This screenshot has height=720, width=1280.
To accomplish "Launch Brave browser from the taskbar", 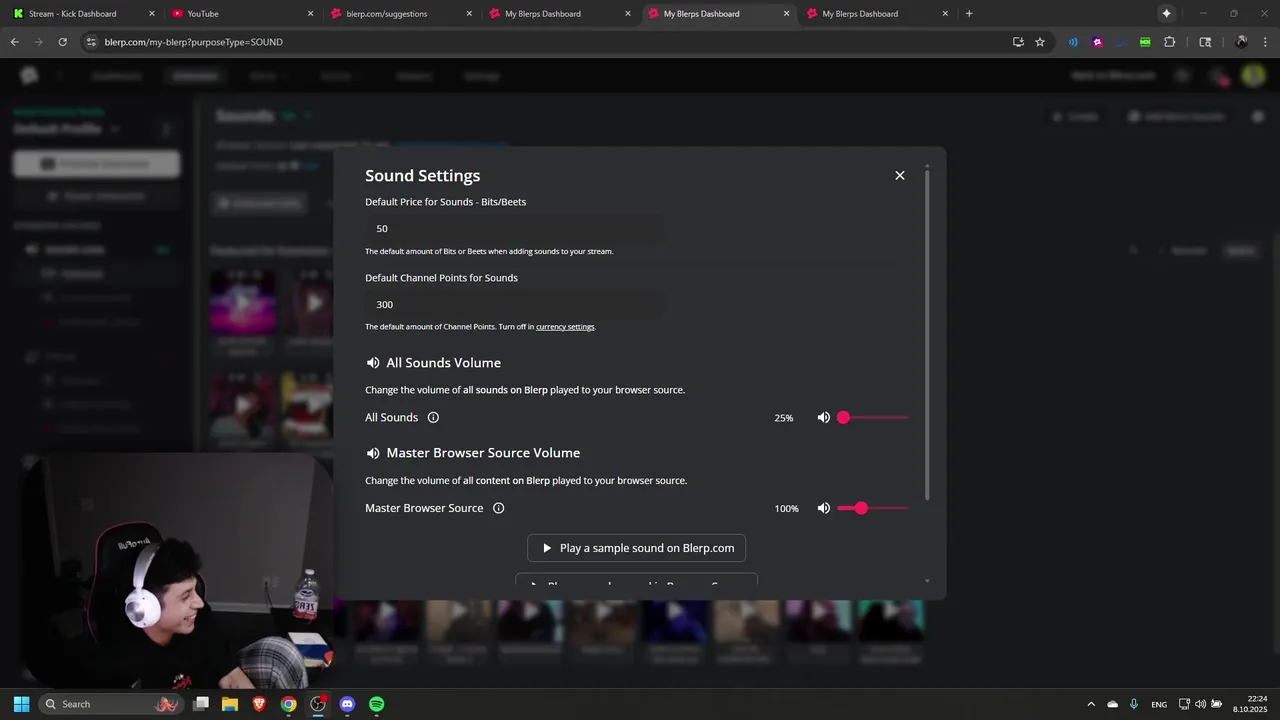I will [x=259, y=704].
